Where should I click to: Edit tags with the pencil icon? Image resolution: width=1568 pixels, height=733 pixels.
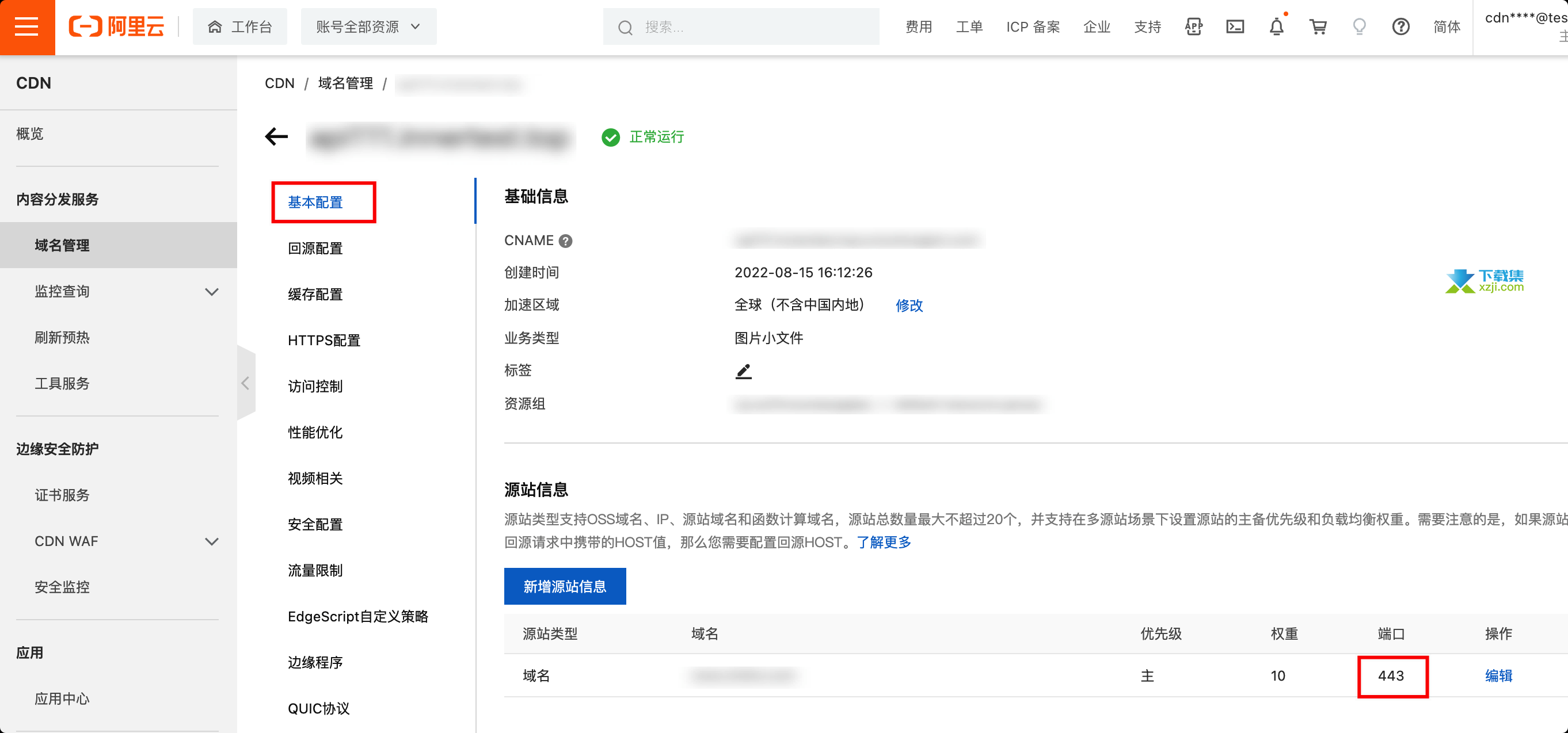743,371
